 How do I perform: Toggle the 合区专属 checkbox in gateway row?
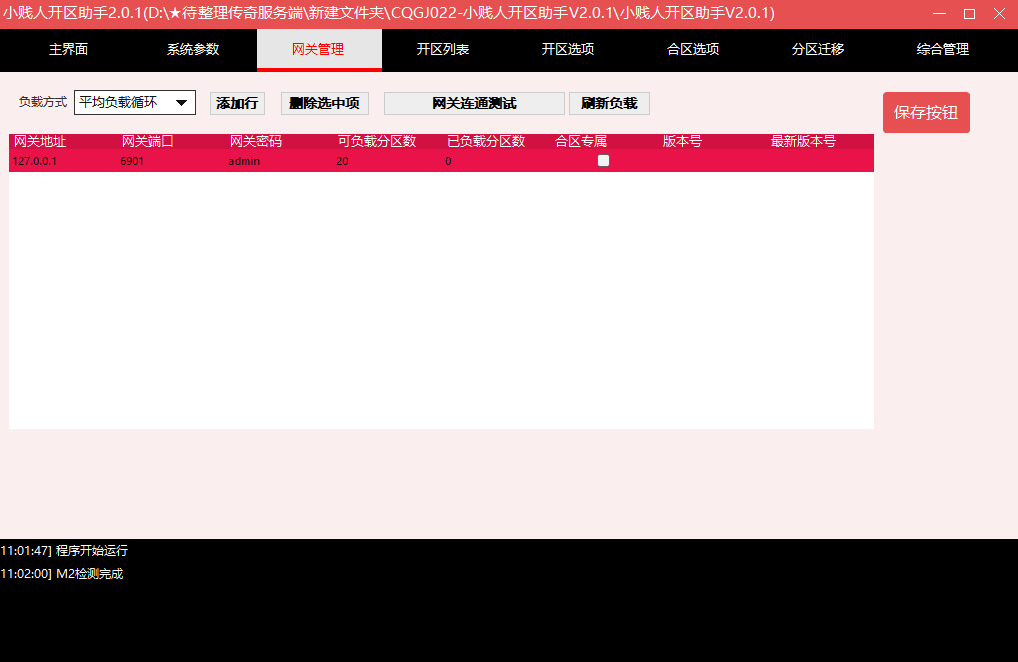603,161
